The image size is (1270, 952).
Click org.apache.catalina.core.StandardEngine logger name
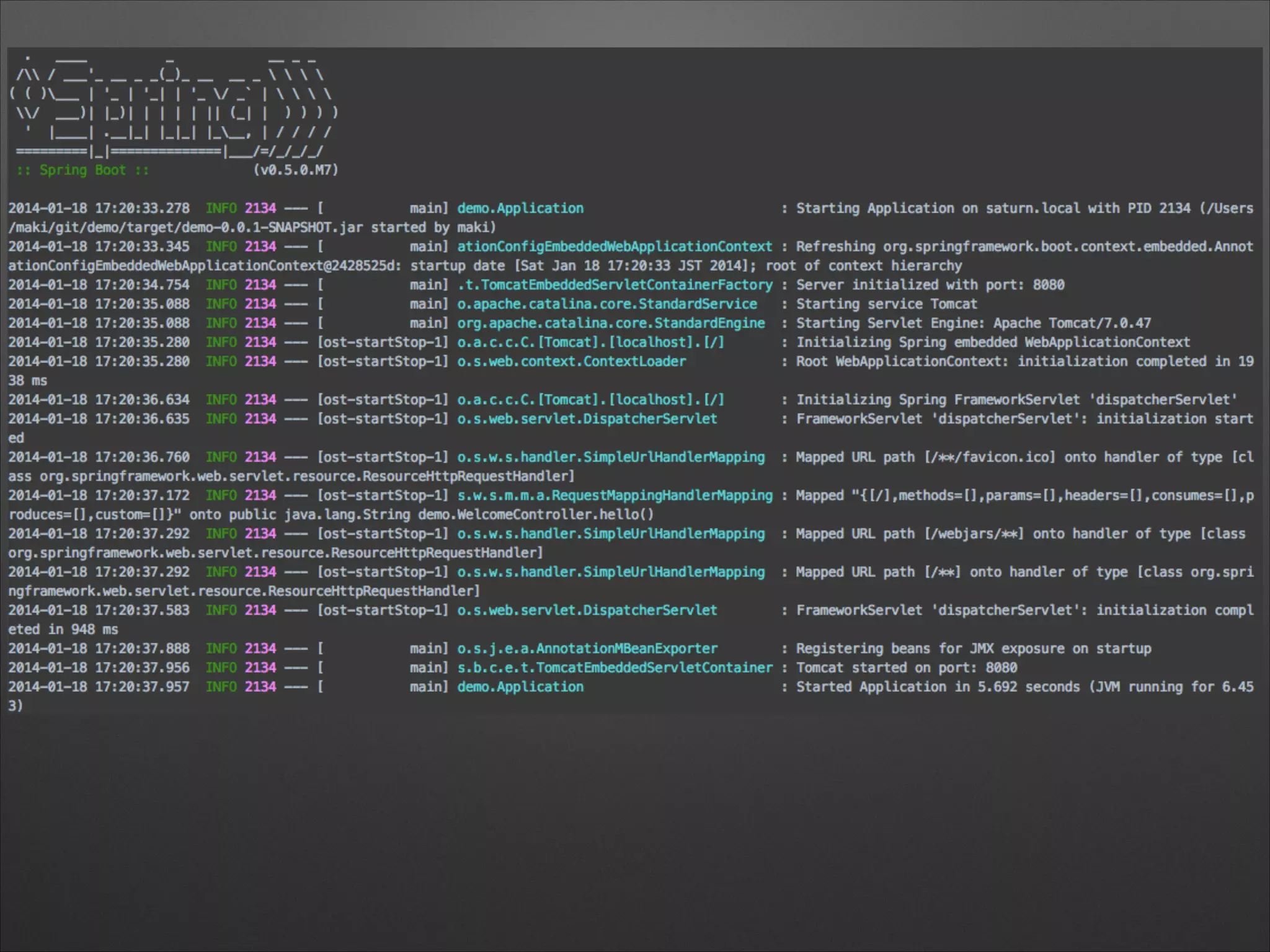[x=611, y=324]
